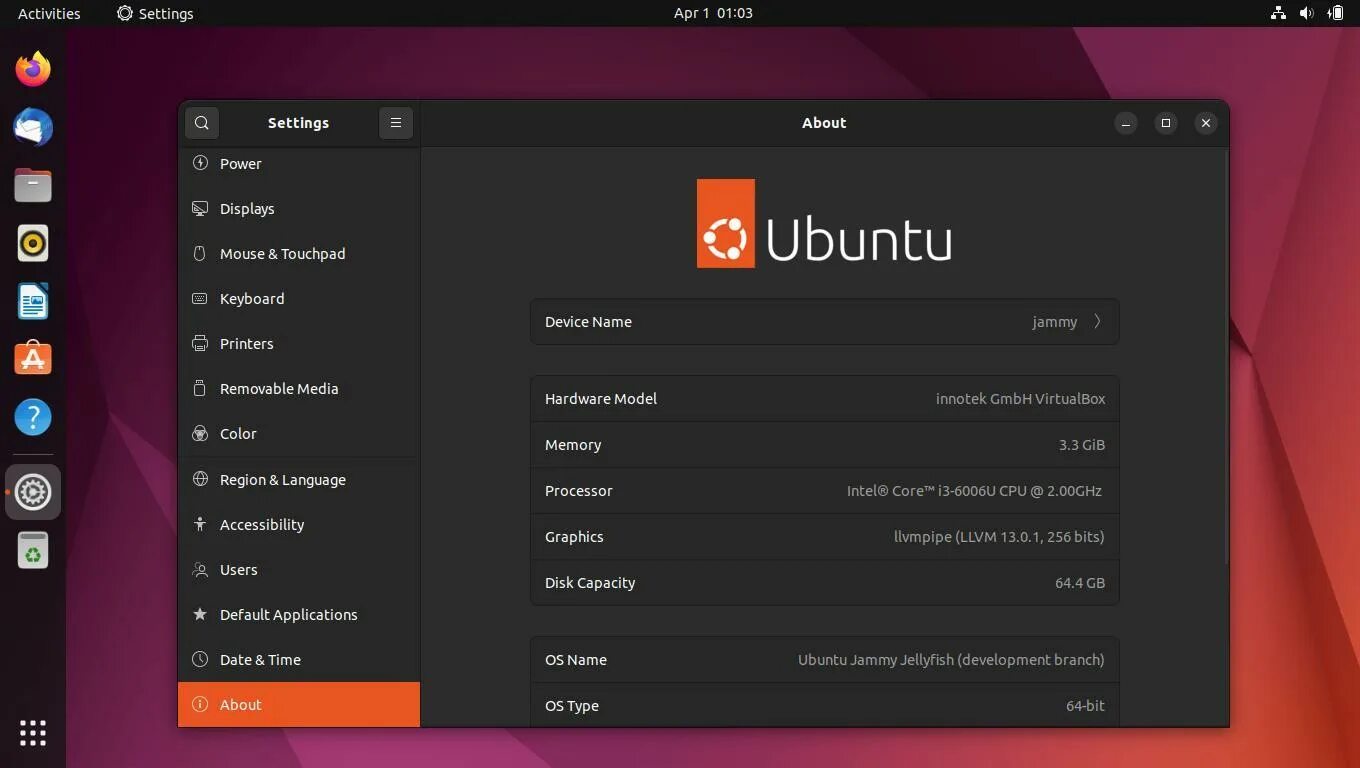The height and width of the screenshot is (768, 1360).
Task: Click the Power lightning icon in sidebar
Action: tap(200, 163)
